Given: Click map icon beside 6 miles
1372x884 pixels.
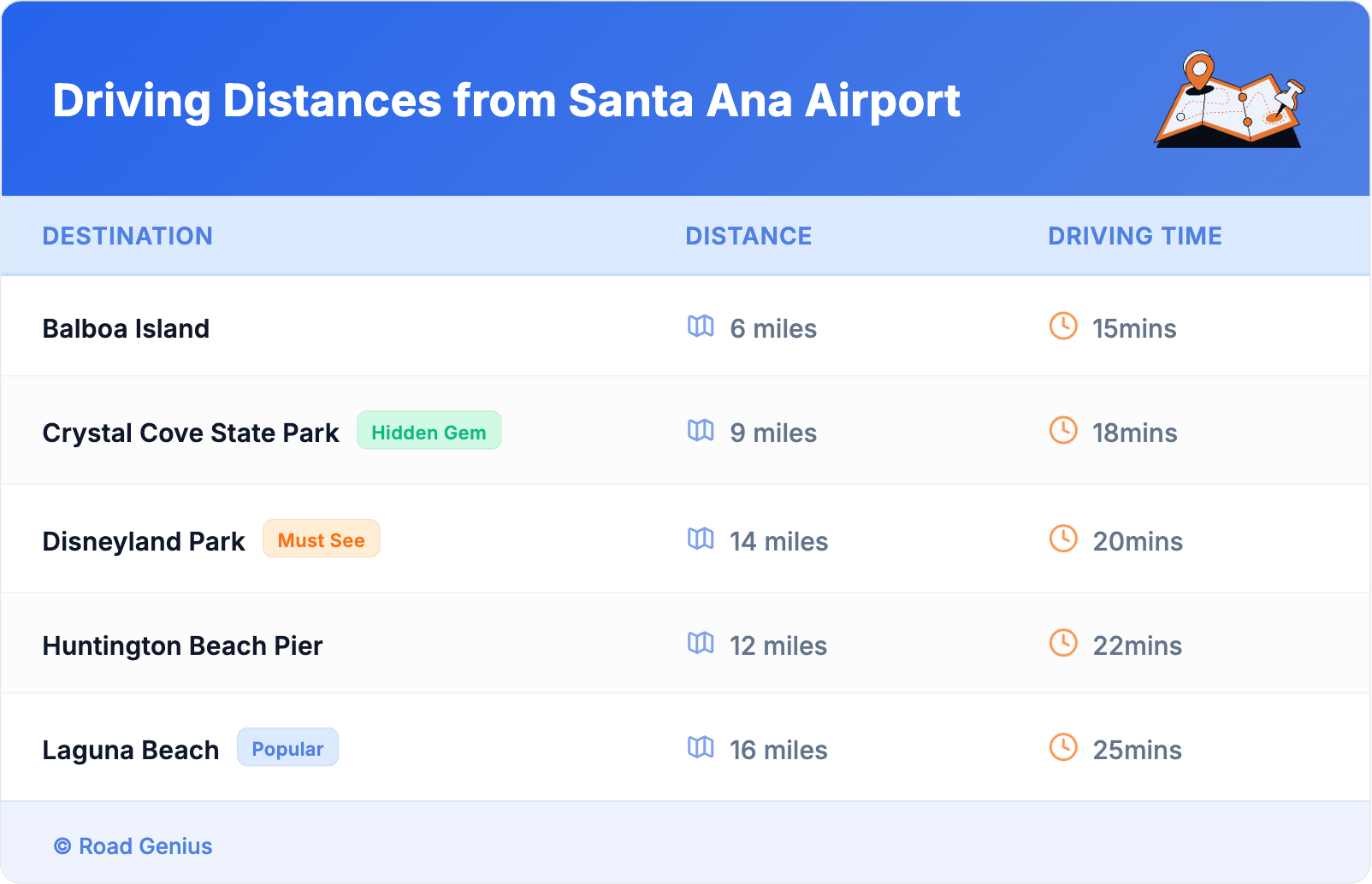Looking at the screenshot, I should click(x=701, y=327).
